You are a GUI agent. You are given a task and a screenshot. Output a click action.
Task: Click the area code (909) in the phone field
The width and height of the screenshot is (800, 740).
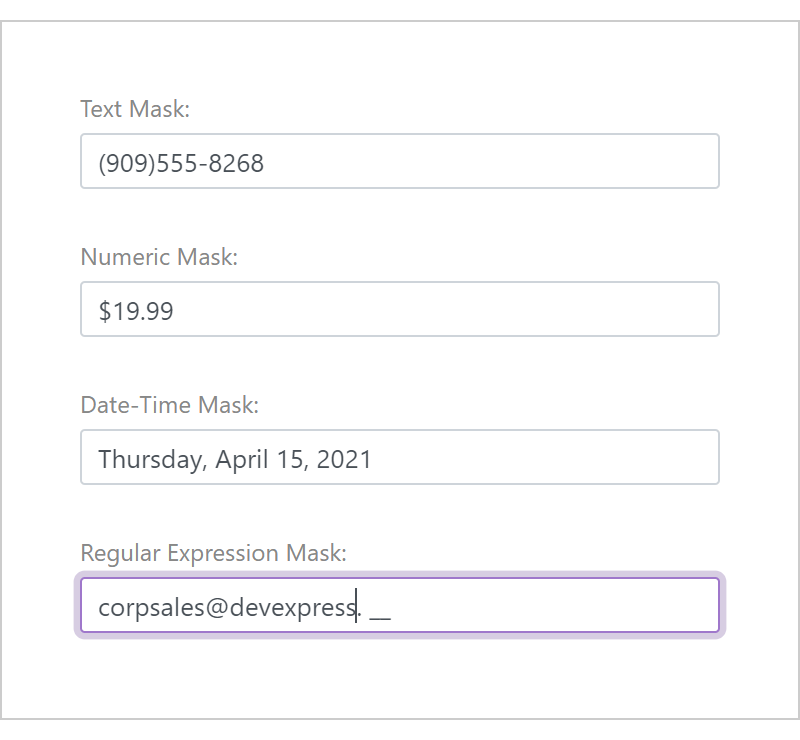124,163
